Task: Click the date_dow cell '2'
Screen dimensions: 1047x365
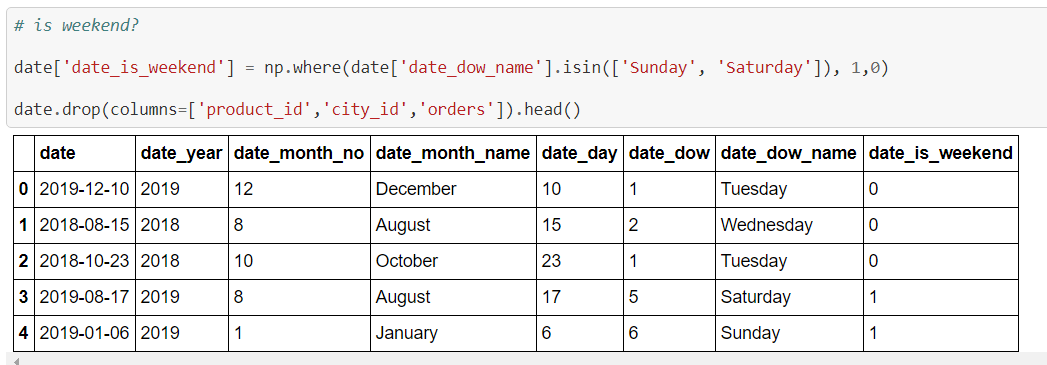Action: 669,226
